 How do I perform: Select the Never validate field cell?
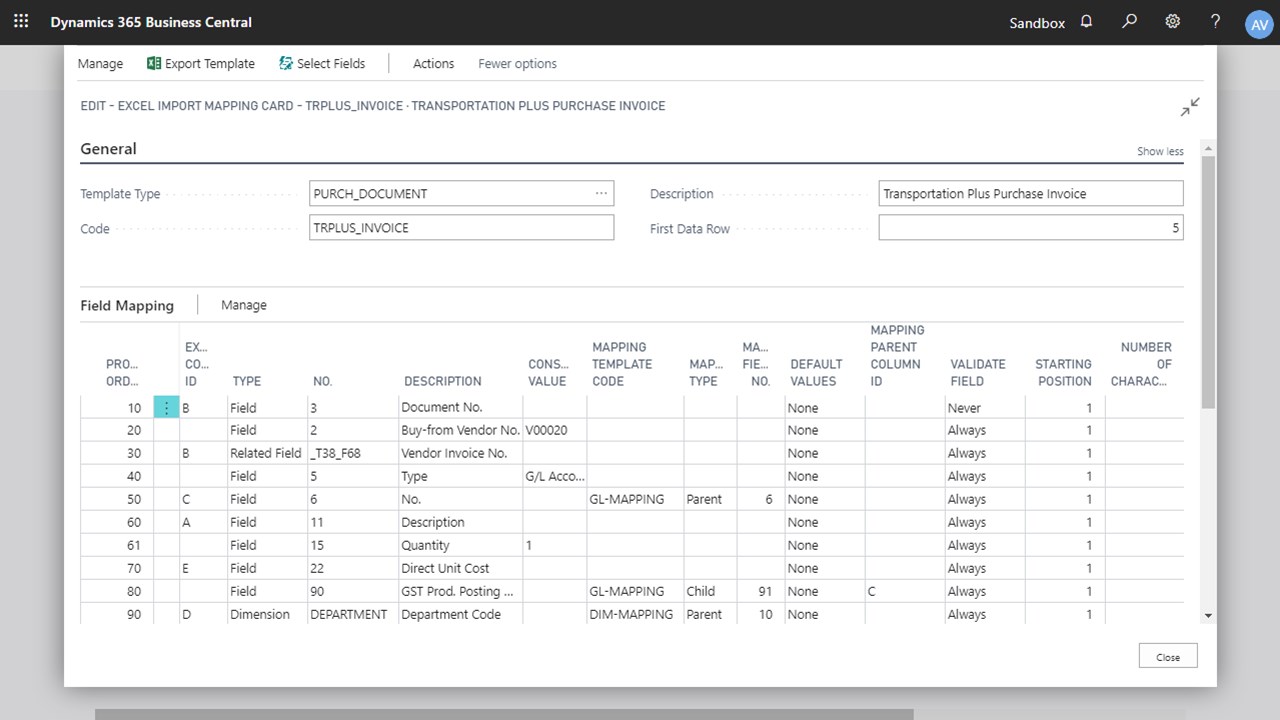[x=985, y=407]
